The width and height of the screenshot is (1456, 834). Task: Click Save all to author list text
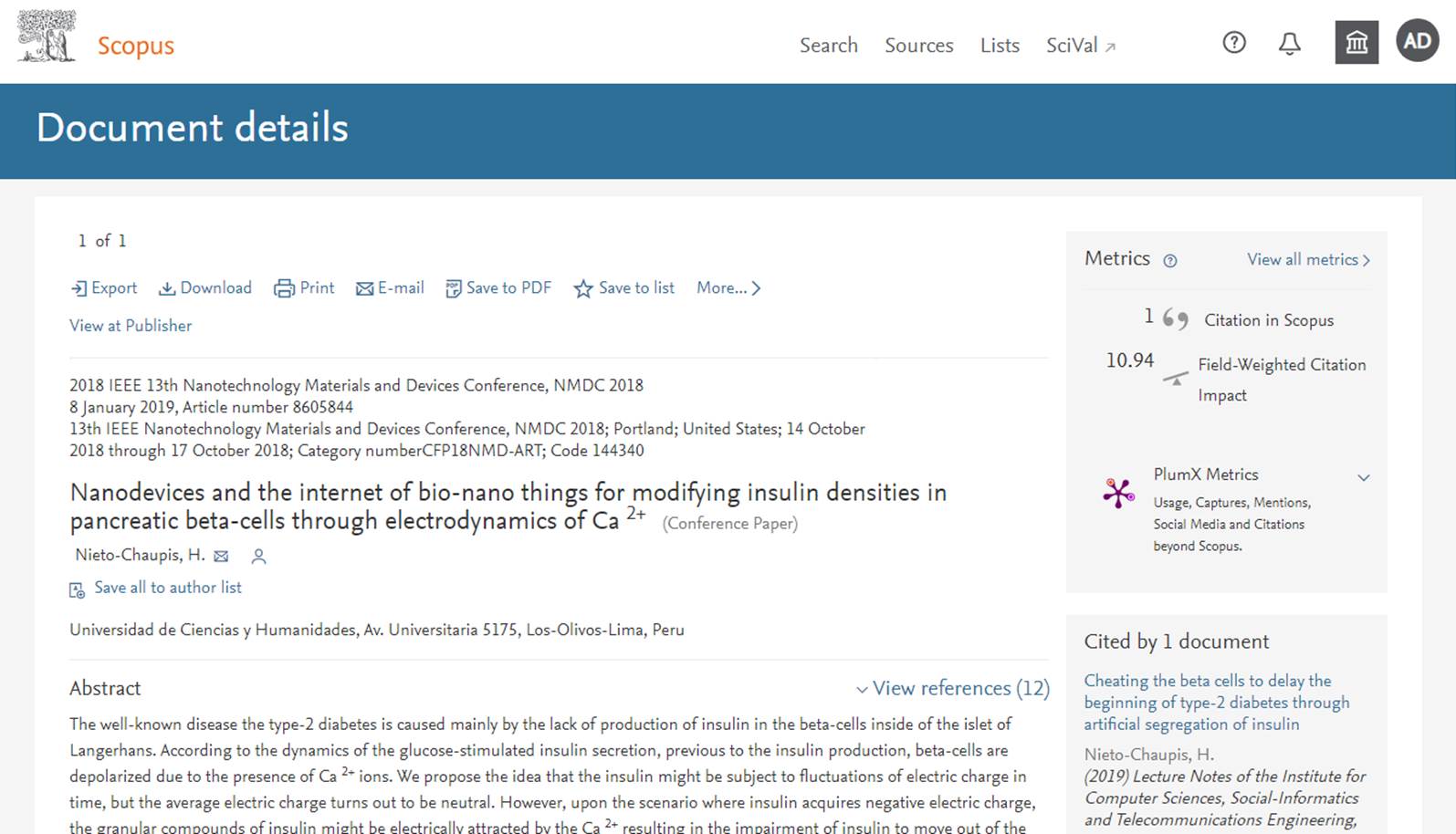click(x=168, y=588)
